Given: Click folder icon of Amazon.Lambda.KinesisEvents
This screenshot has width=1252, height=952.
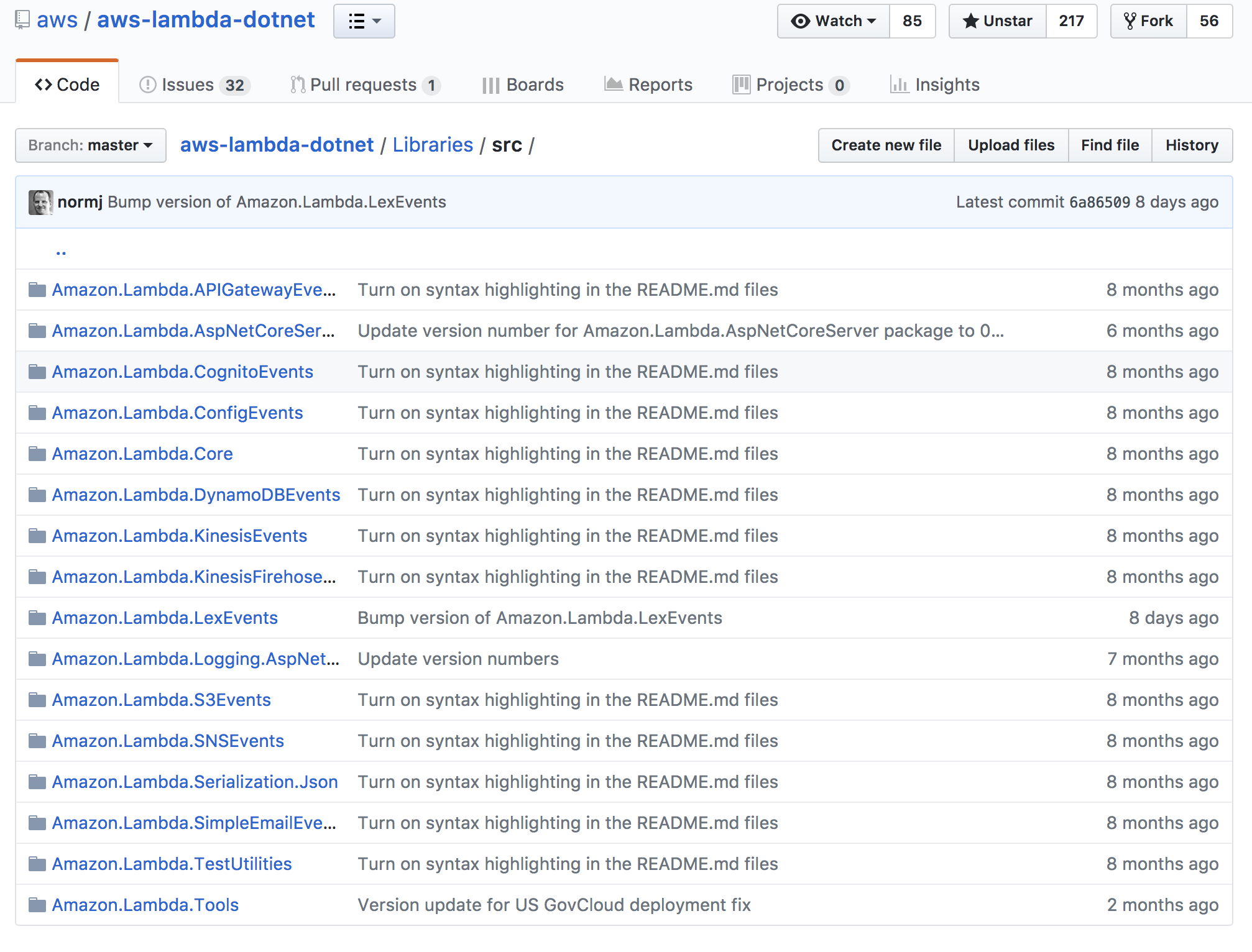Looking at the screenshot, I should [x=37, y=536].
